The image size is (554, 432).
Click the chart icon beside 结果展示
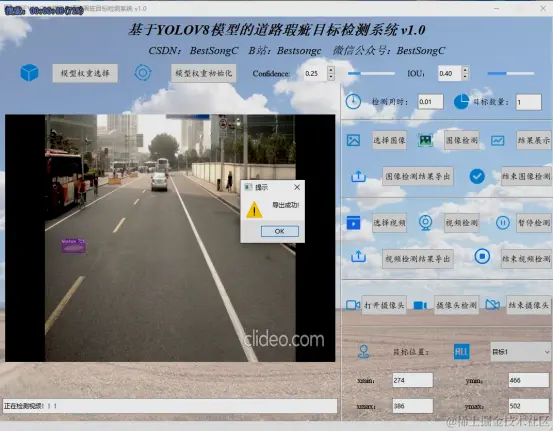pyautogui.click(x=498, y=141)
